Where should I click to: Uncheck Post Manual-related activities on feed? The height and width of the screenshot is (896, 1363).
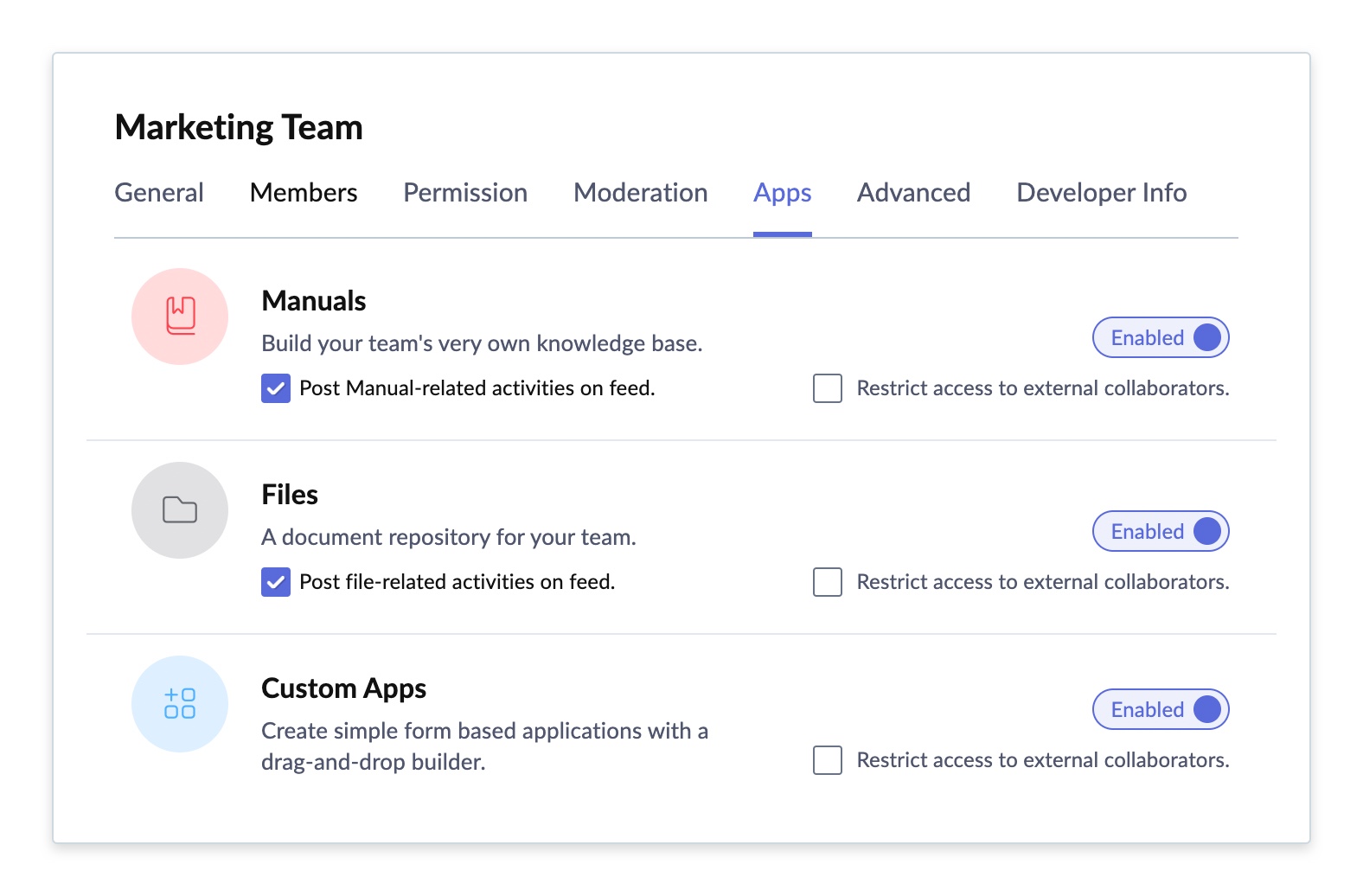pyautogui.click(x=276, y=388)
